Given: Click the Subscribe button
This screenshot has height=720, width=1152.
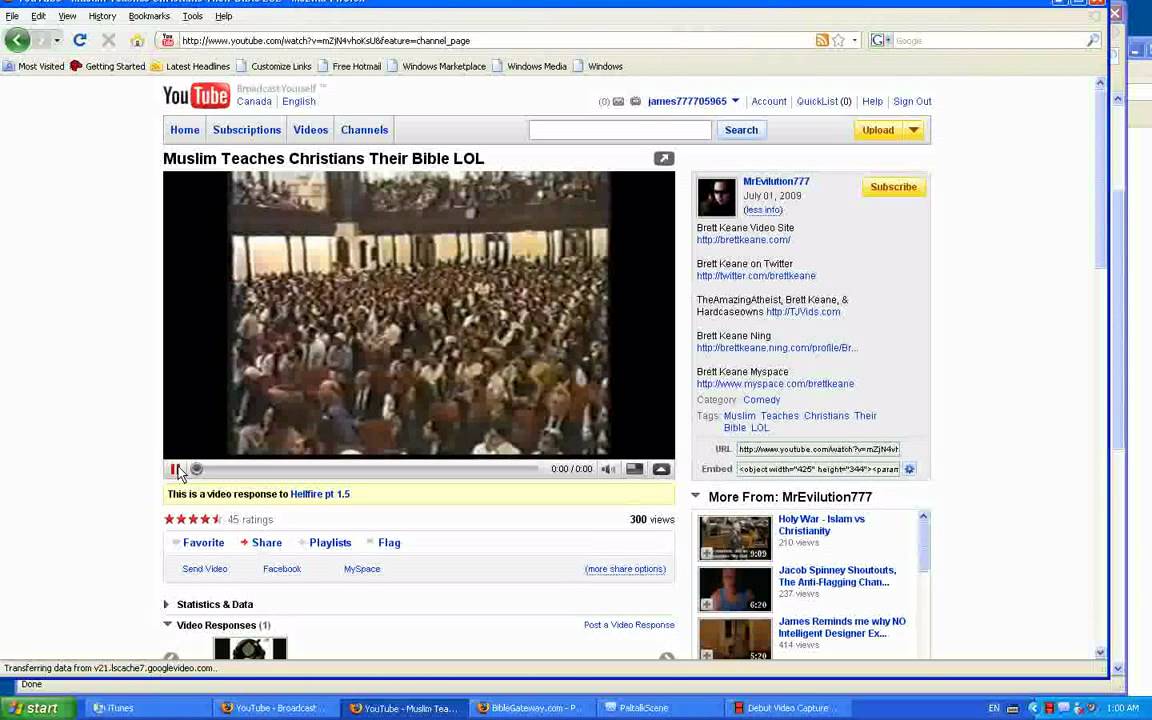Looking at the screenshot, I should click(893, 187).
